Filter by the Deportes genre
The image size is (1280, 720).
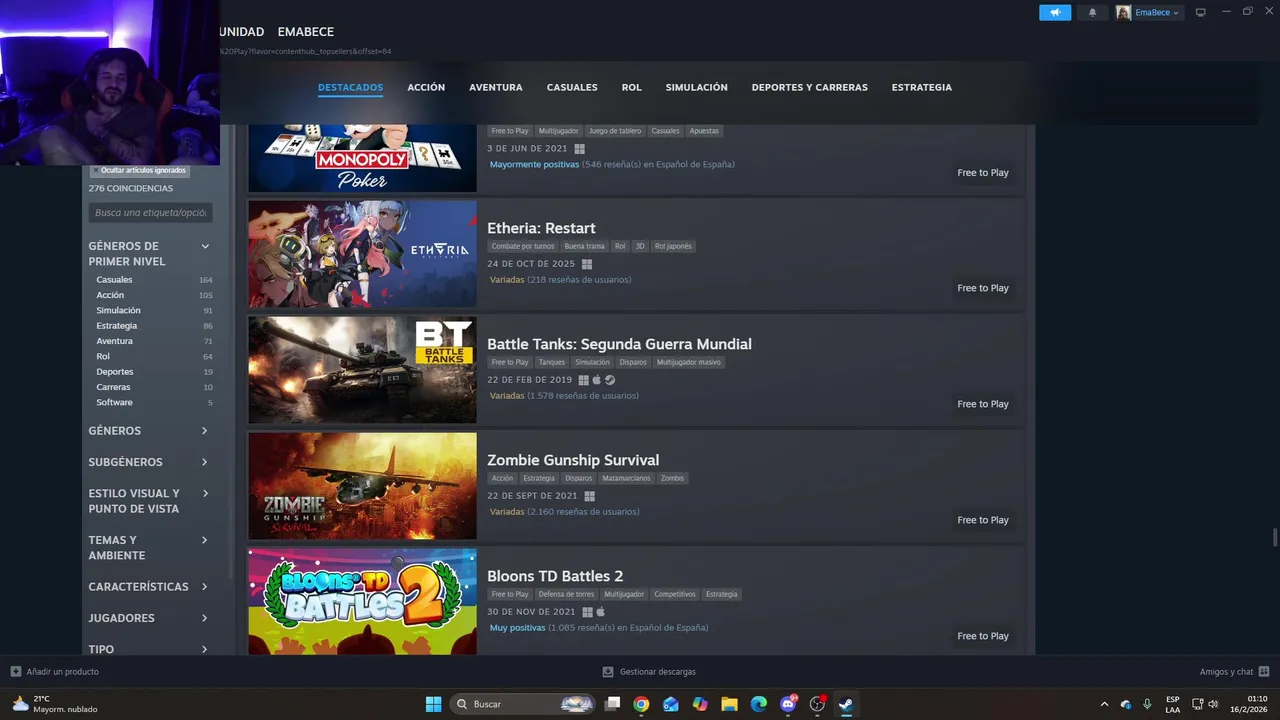click(115, 372)
